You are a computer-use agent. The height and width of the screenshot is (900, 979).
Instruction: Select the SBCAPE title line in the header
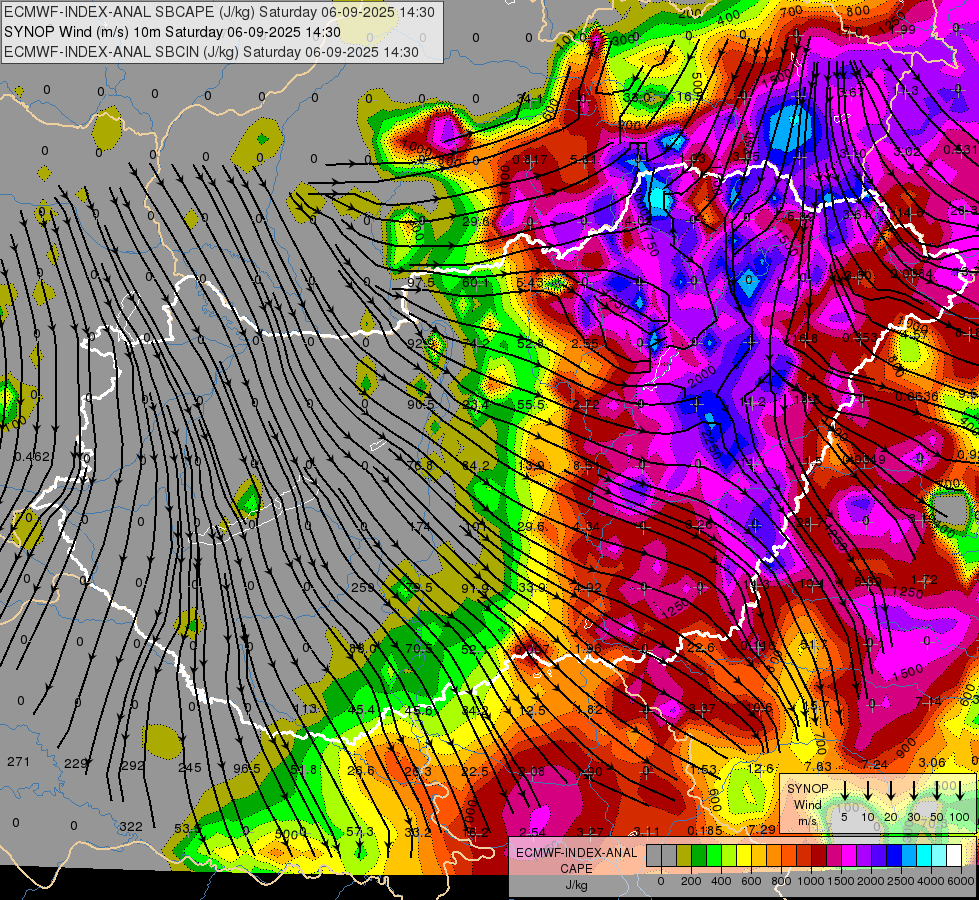coord(219,12)
